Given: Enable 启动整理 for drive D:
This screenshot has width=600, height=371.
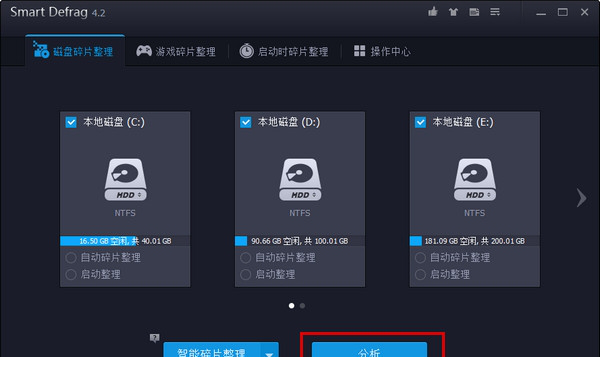Looking at the screenshot, I should [245, 275].
